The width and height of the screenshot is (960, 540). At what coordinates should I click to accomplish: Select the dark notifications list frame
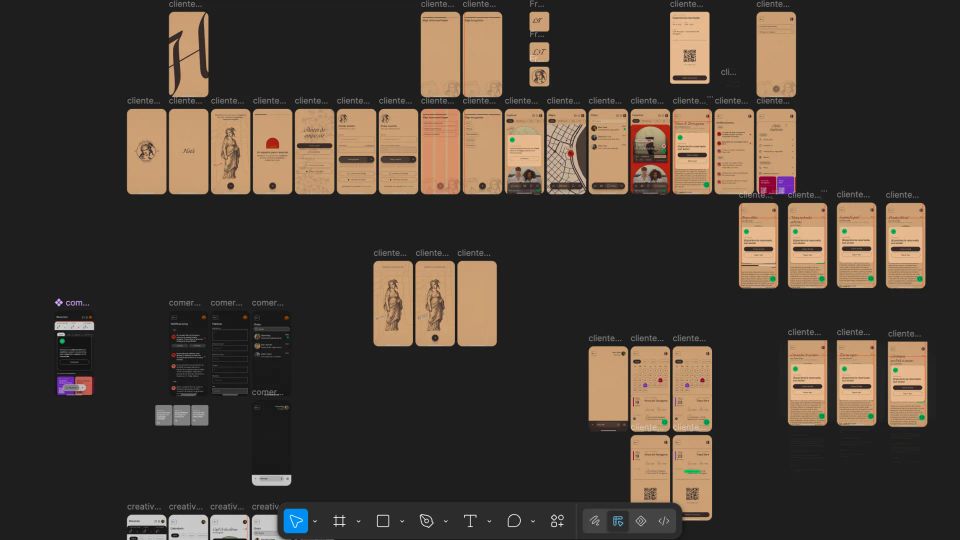(x=189, y=354)
